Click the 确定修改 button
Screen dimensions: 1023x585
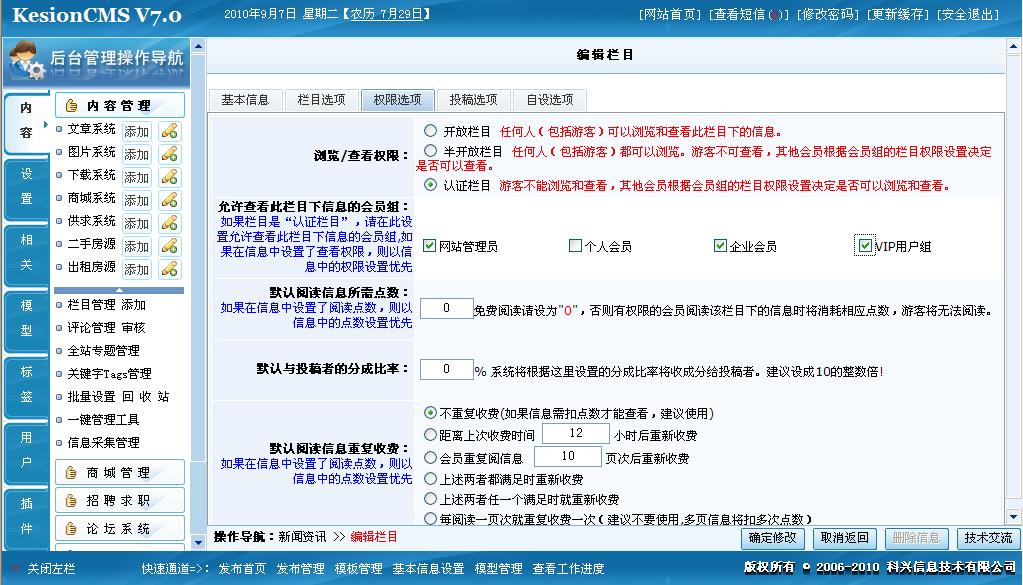(773, 538)
